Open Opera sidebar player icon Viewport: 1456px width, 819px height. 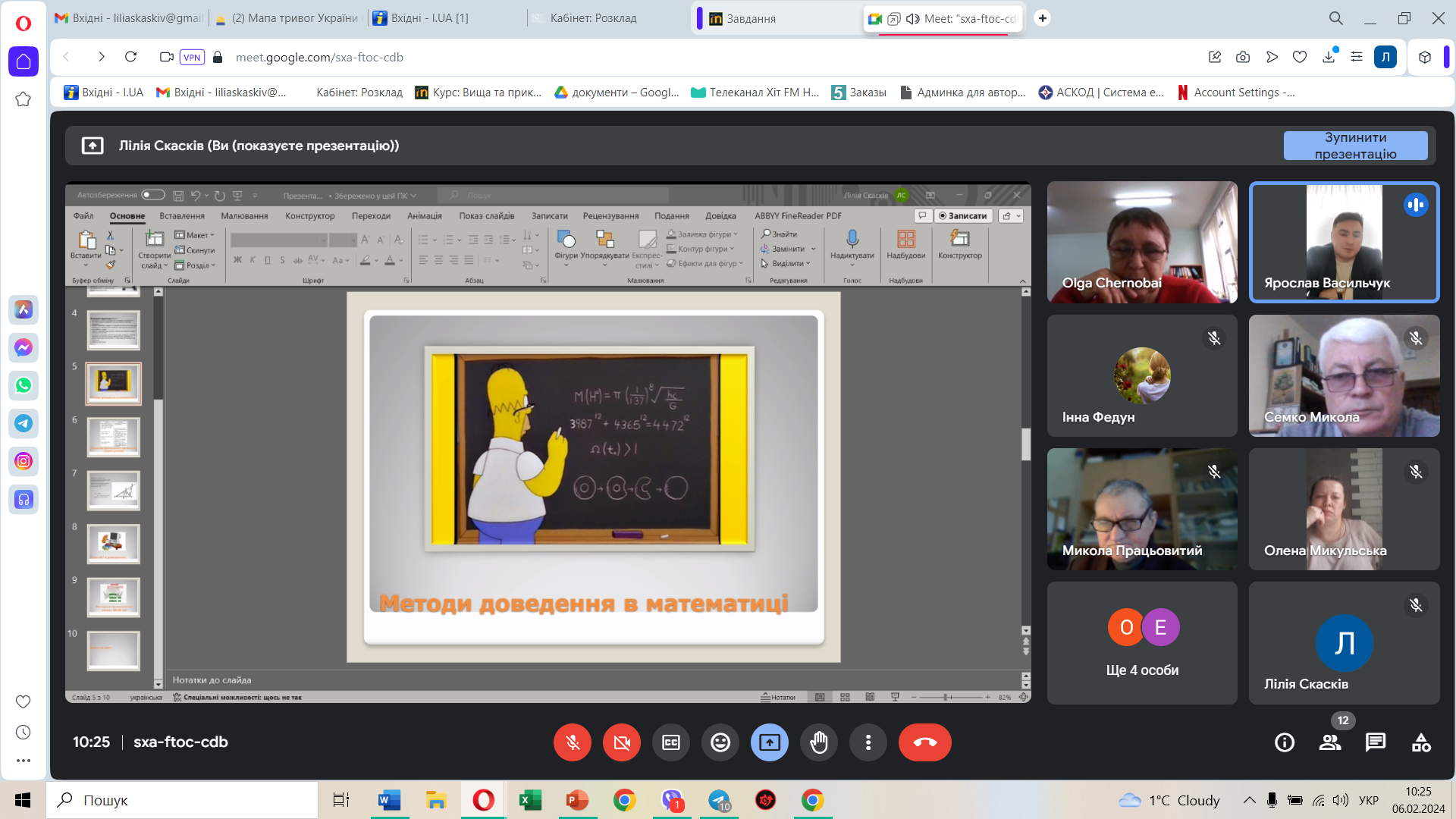coord(24,499)
